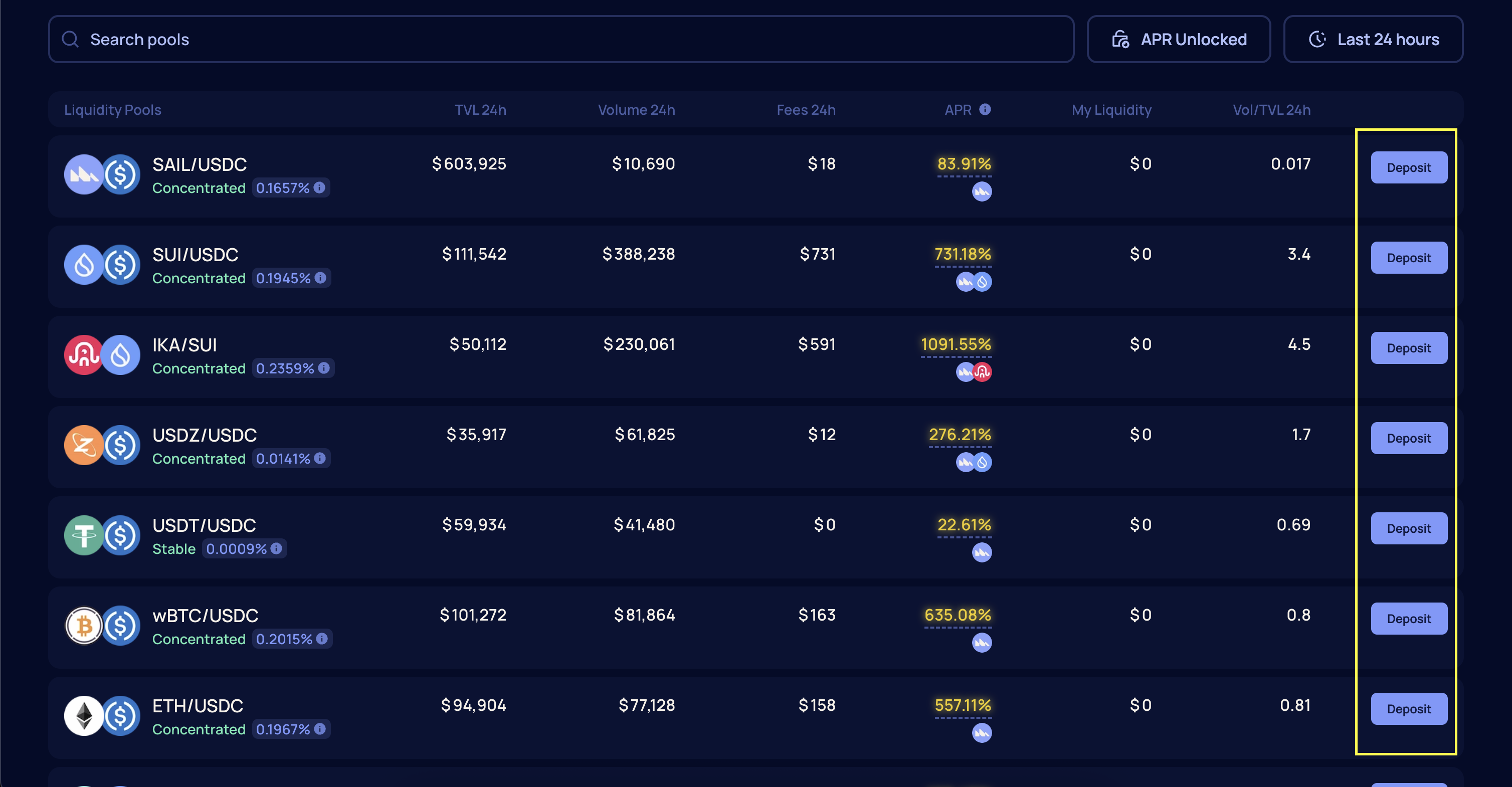Screen dimensions: 1512x787
Task: Click the wBTC/USDC Bitcoin token icon
Action: [x=84, y=626]
